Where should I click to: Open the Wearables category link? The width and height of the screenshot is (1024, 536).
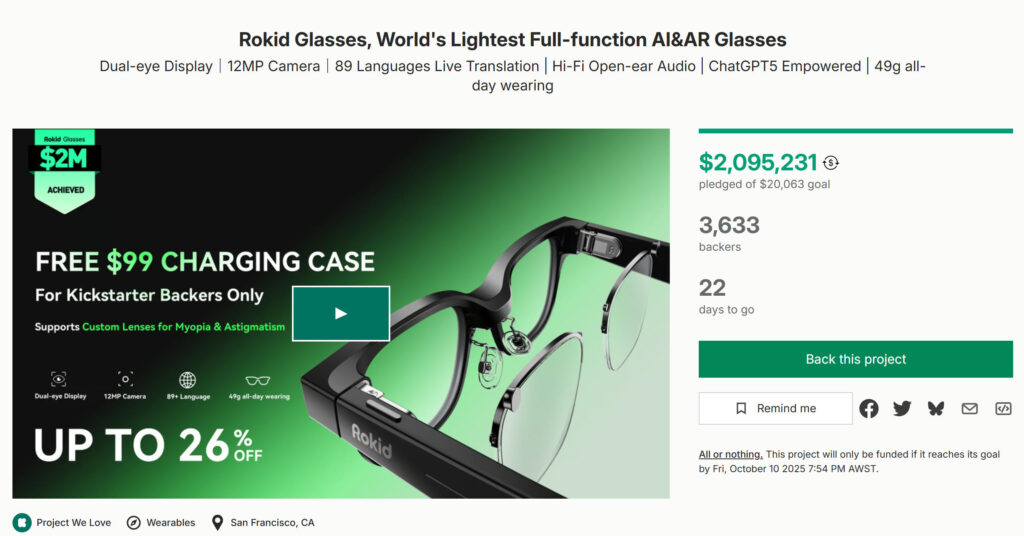tap(170, 522)
